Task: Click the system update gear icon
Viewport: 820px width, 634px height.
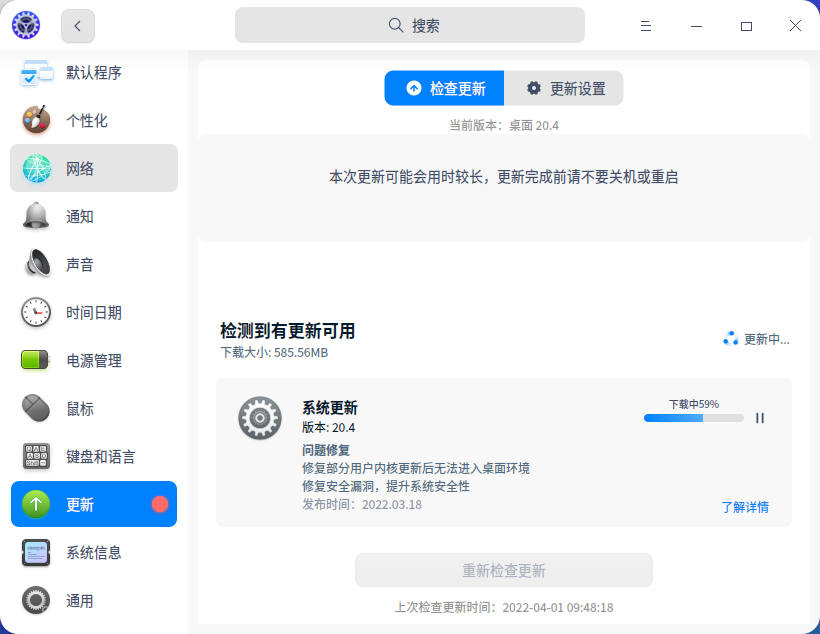Action: click(x=260, y=418)
